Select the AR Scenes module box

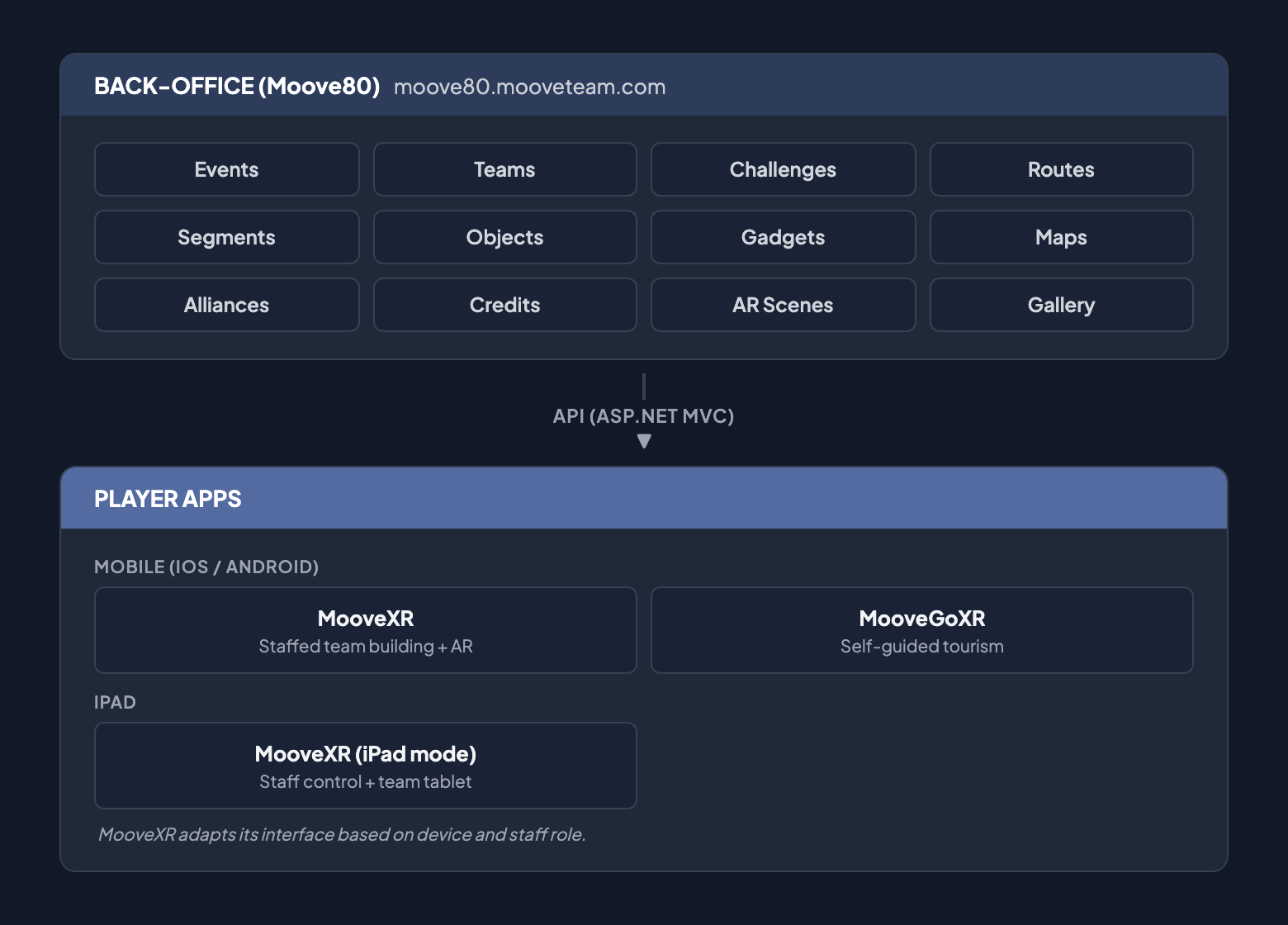[784, 305]
